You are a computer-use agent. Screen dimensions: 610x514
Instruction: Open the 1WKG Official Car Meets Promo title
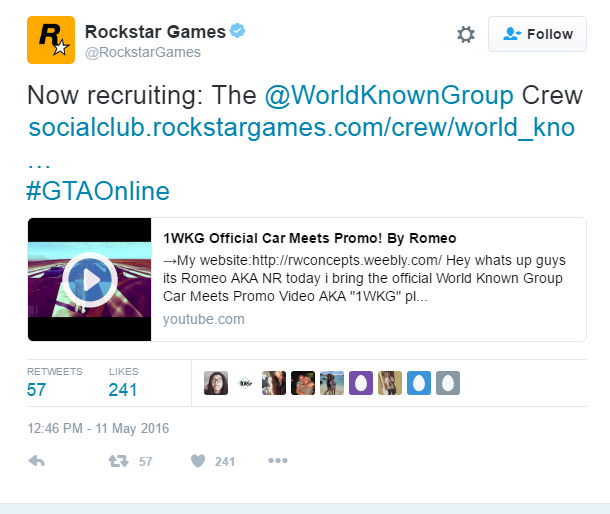pos(310,238)
